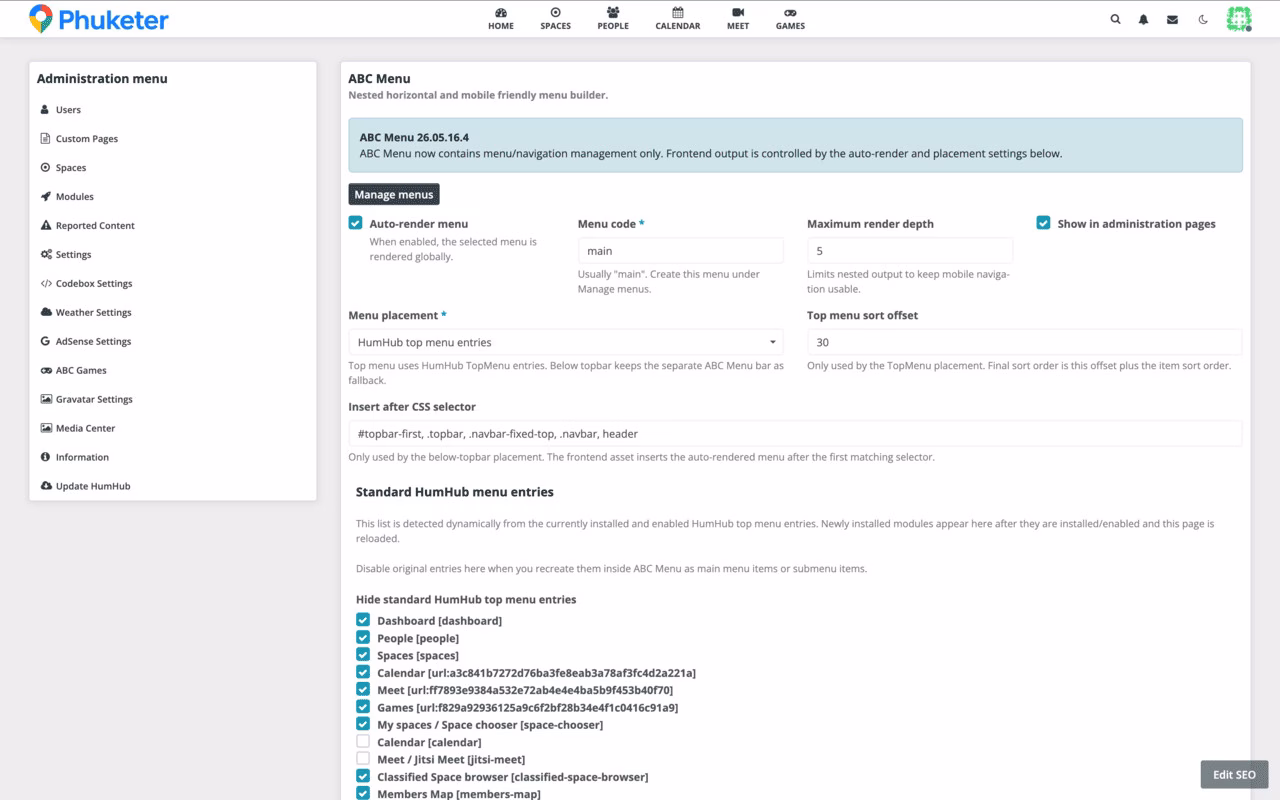
Task: Focus the Menu code input field
Action: click(x=681, y=251)
